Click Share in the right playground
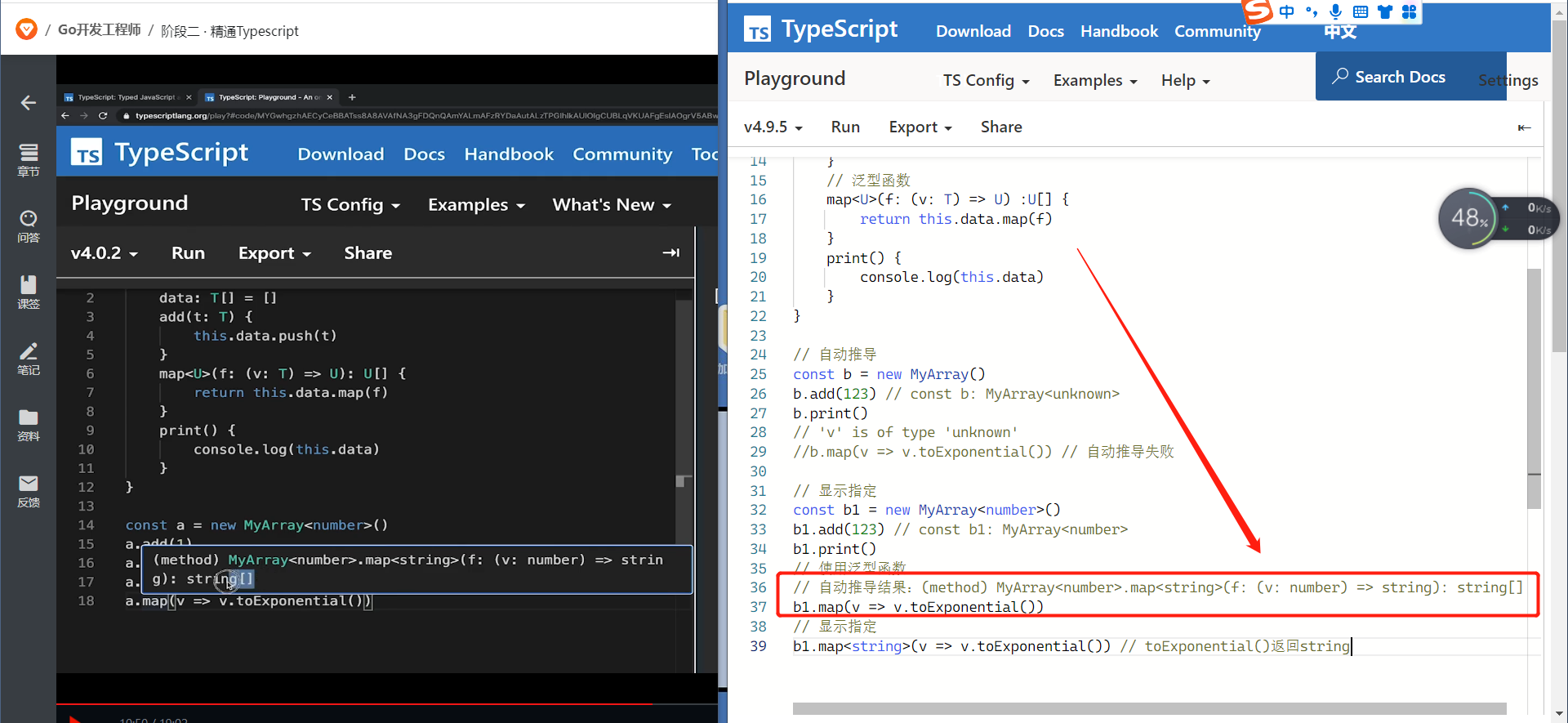The height and width of the screenshot is (723, 1568). click(x=1001, y=127)
